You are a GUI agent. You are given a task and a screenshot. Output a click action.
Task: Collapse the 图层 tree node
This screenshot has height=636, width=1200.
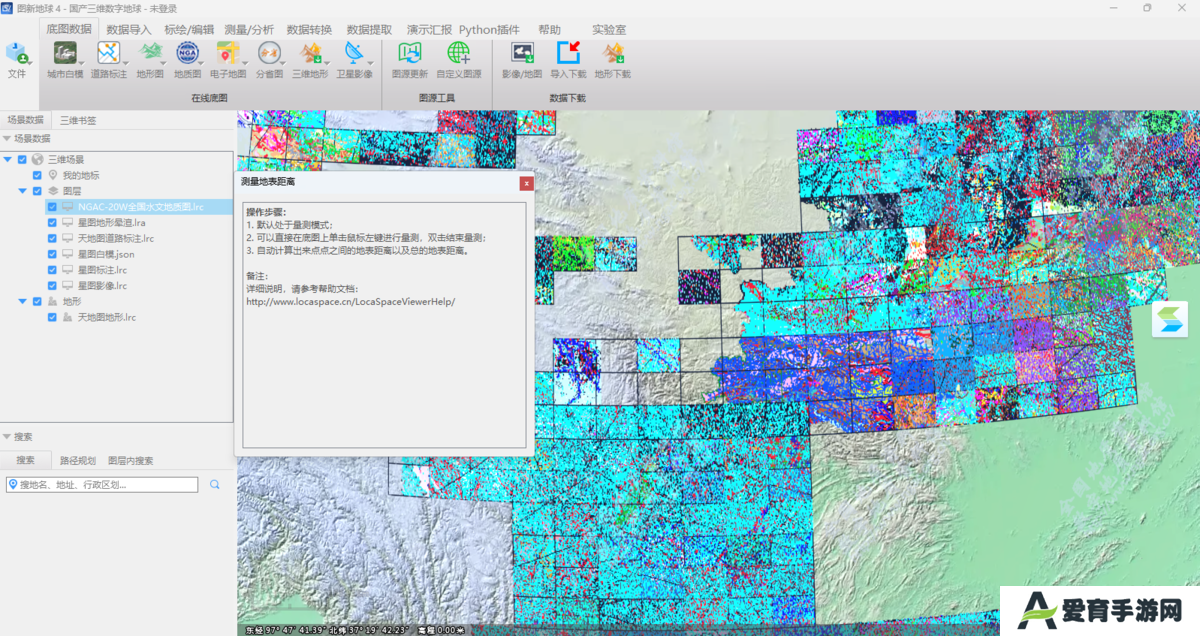click(x=23, y=191)
